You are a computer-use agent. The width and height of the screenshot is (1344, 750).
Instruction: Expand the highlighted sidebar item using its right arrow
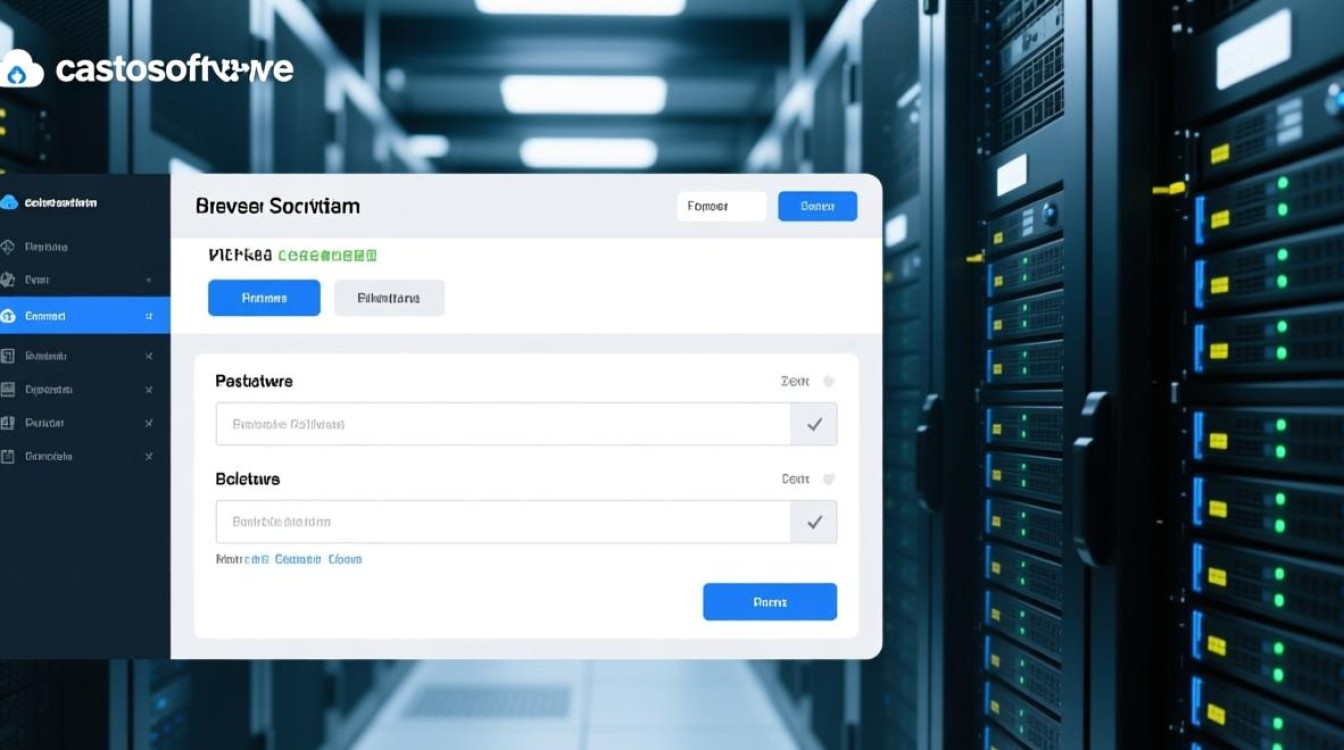coord(148,316)
